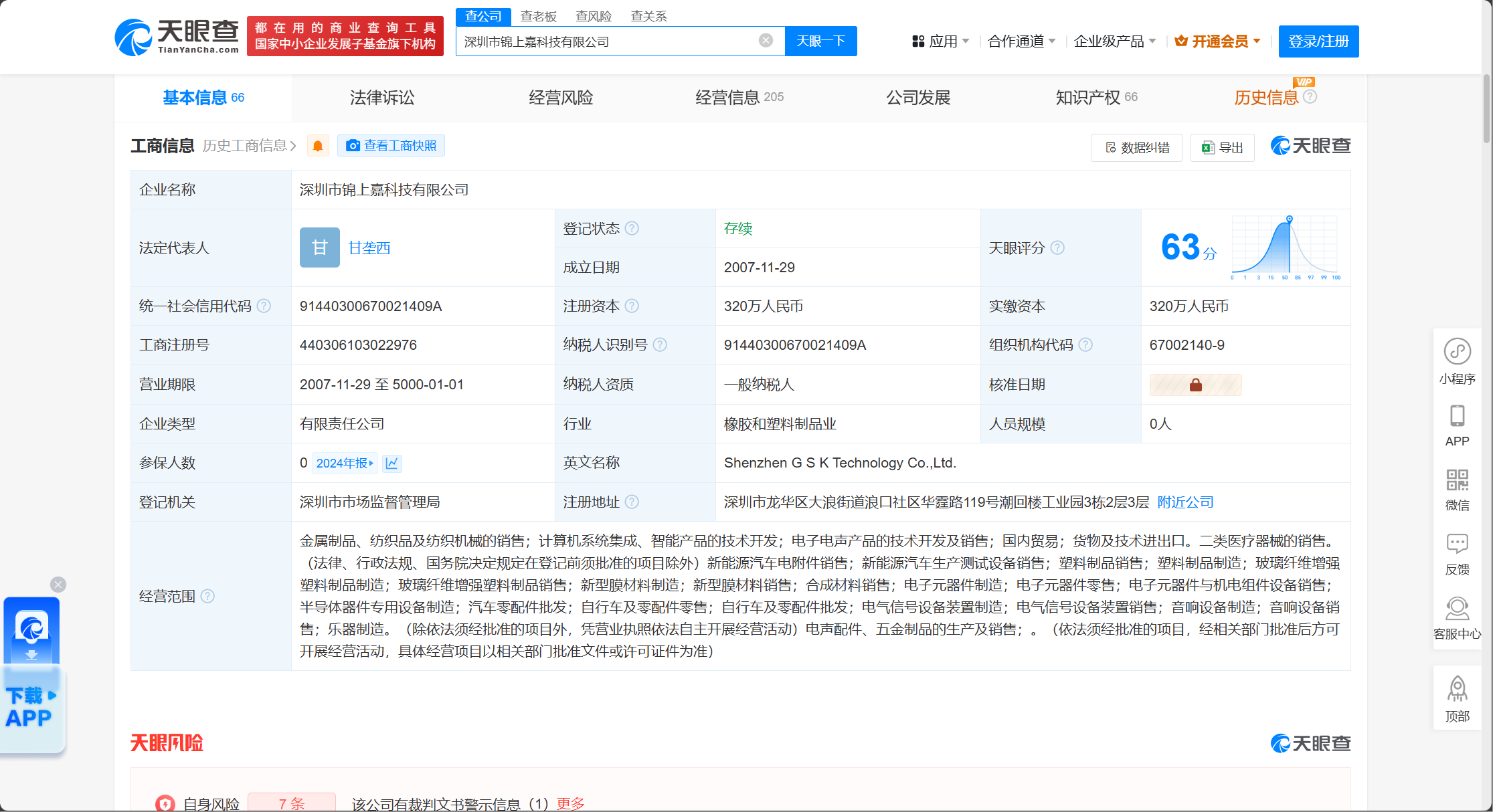Click help icon beside 经营范围
Viewport: 1493px width, 812px height.
(207, 596)
